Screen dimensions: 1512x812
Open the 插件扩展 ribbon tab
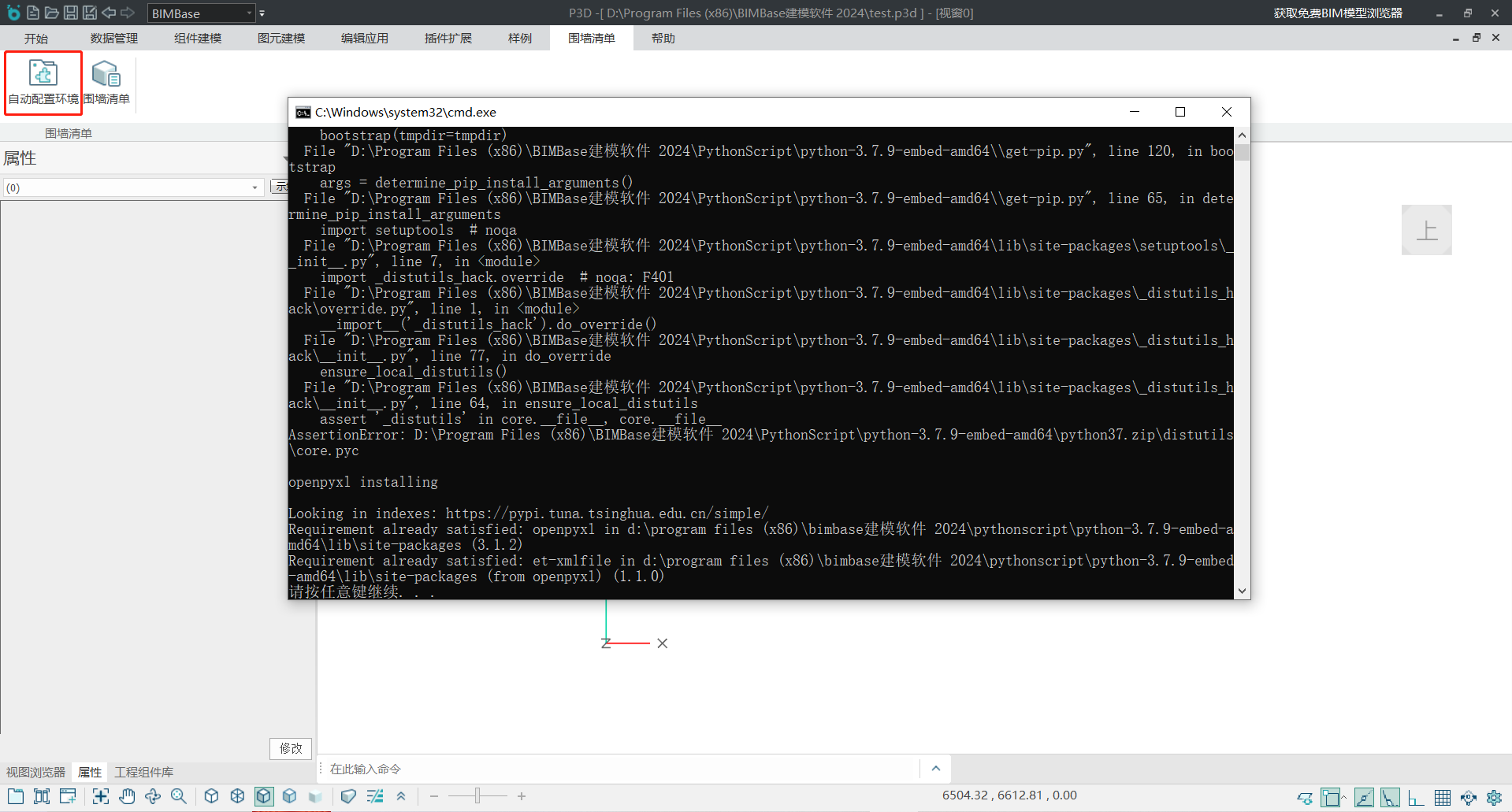click(448, 39)
